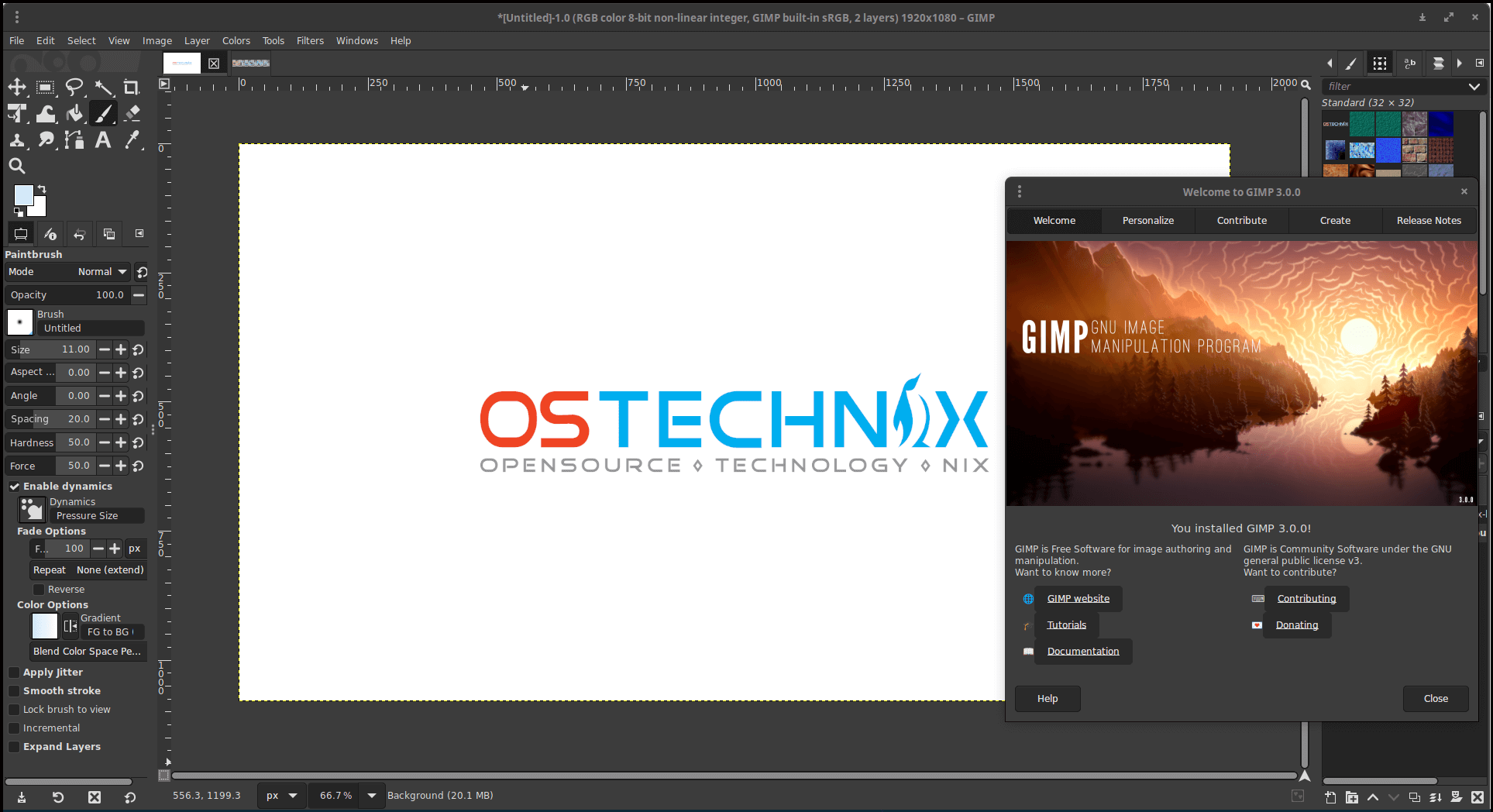The height and width of the screenshot is (812, 1493).
Task: Click the Close button in Welcome dialog
Action: (x=1435, y=699)
